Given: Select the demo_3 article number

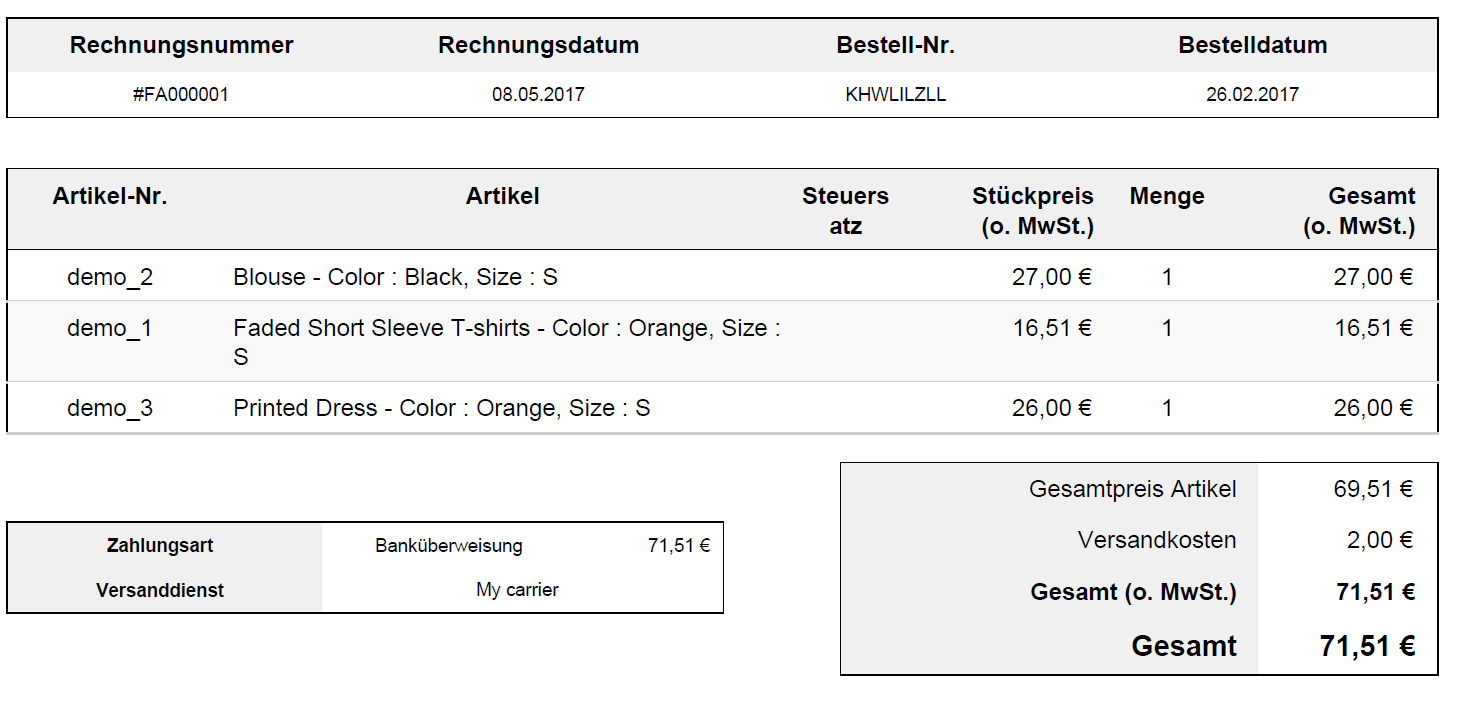Looking at the screenshot, I should [x=110, y=408].
